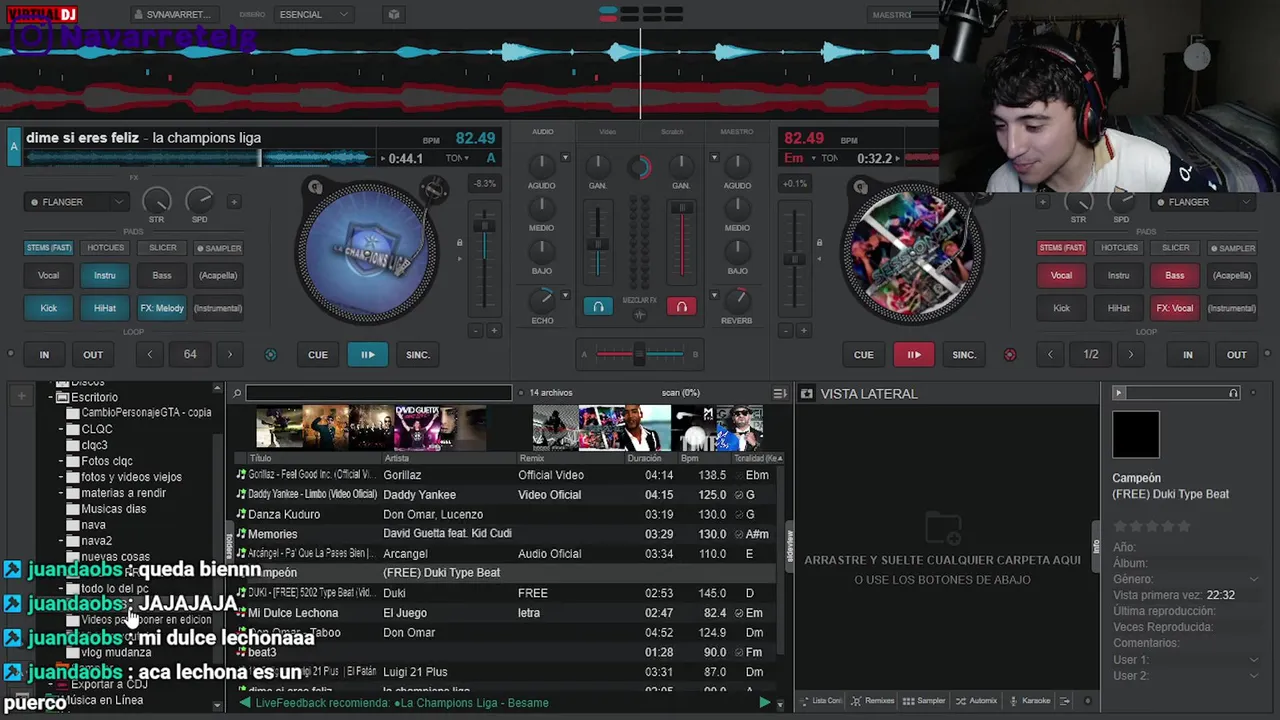Toggle left deck headphone cue button
The height and width of the screenshot is (720, 1280).
[598, 307]
